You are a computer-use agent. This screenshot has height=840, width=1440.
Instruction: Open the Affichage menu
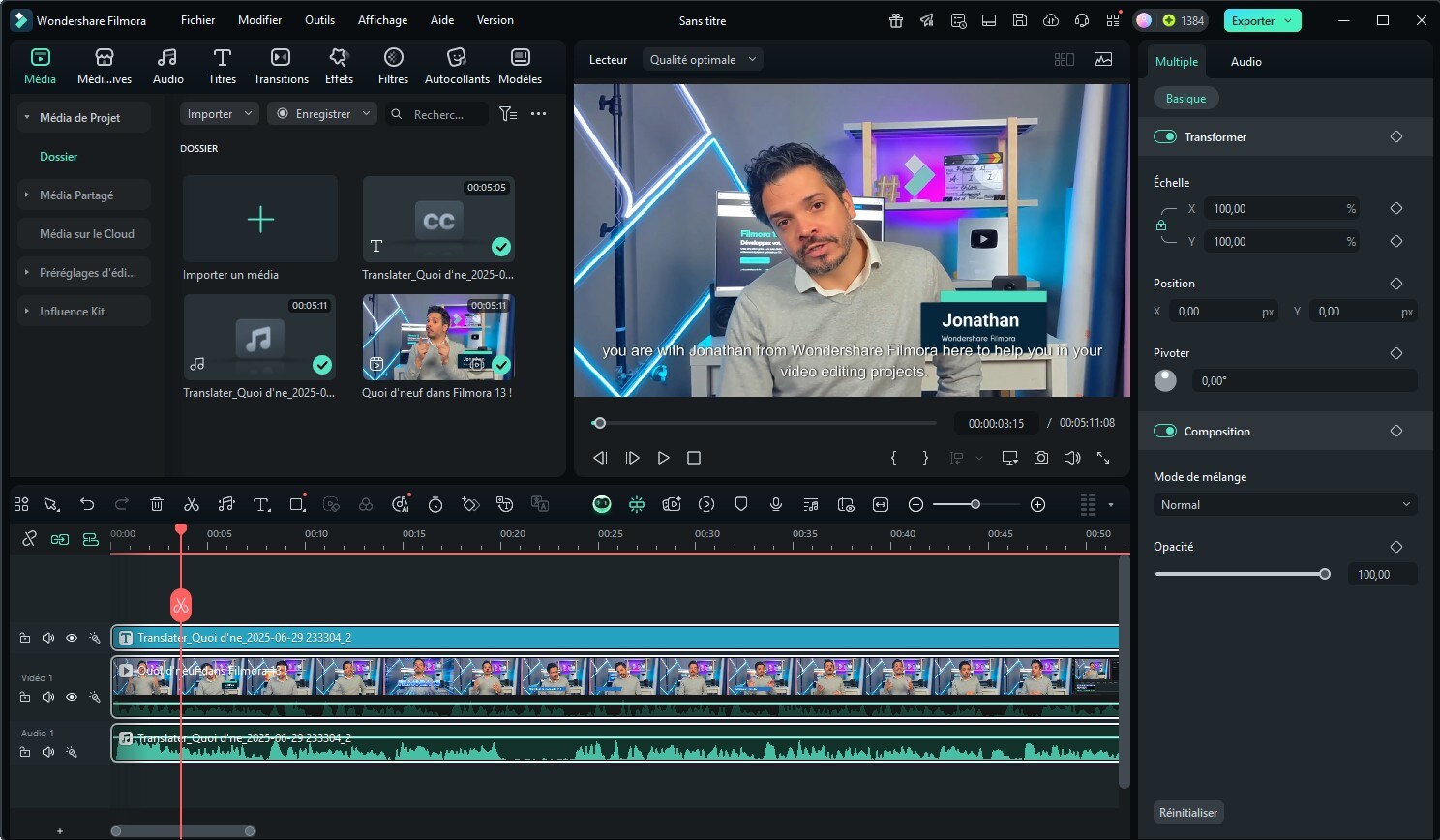click(382, 20)
